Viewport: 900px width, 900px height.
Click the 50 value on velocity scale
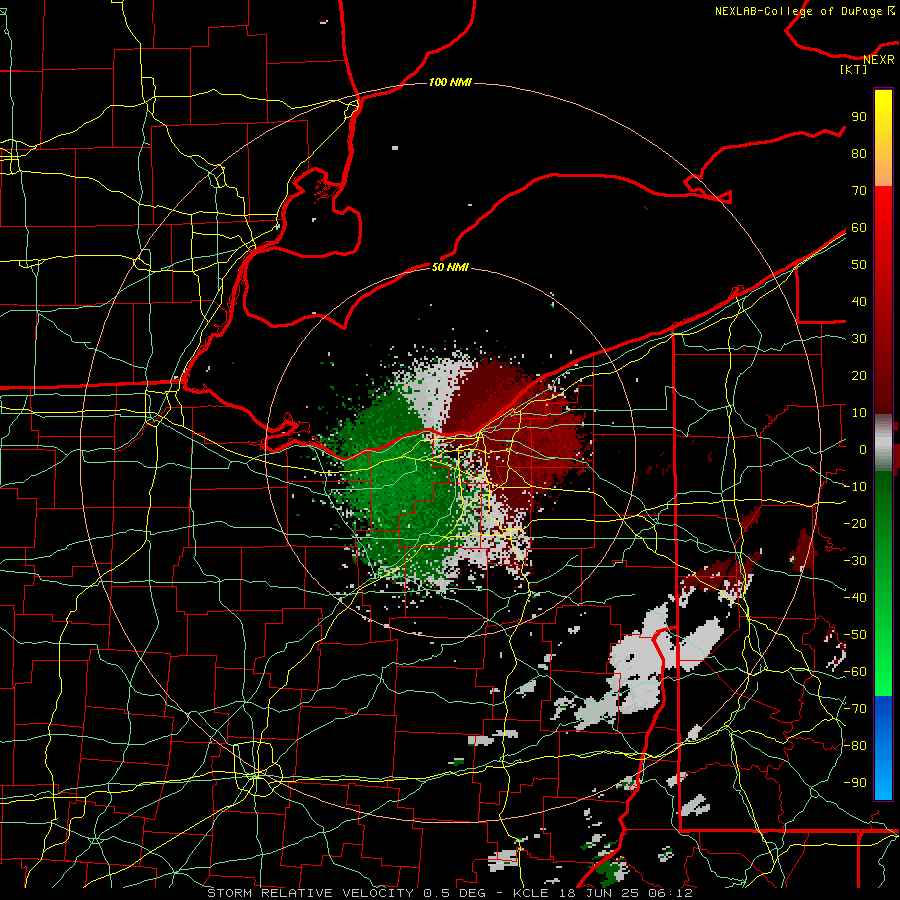pos(859,265)
